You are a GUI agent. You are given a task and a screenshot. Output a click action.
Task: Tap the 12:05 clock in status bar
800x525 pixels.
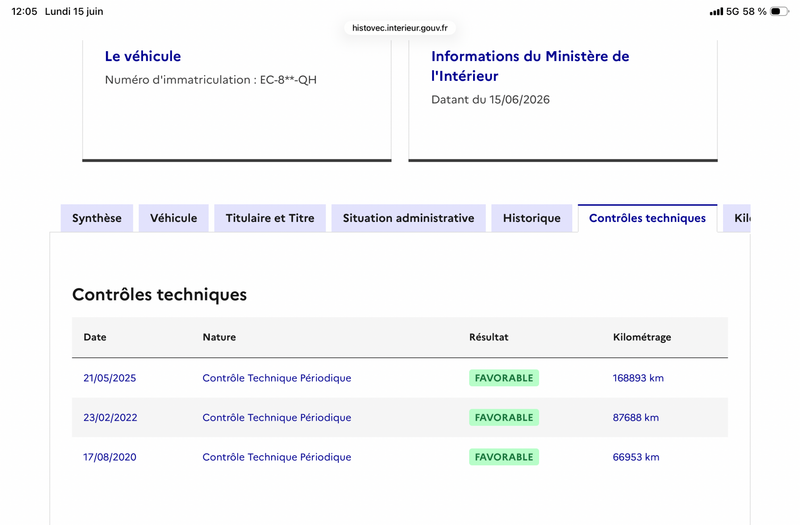[x=24, y=11]
